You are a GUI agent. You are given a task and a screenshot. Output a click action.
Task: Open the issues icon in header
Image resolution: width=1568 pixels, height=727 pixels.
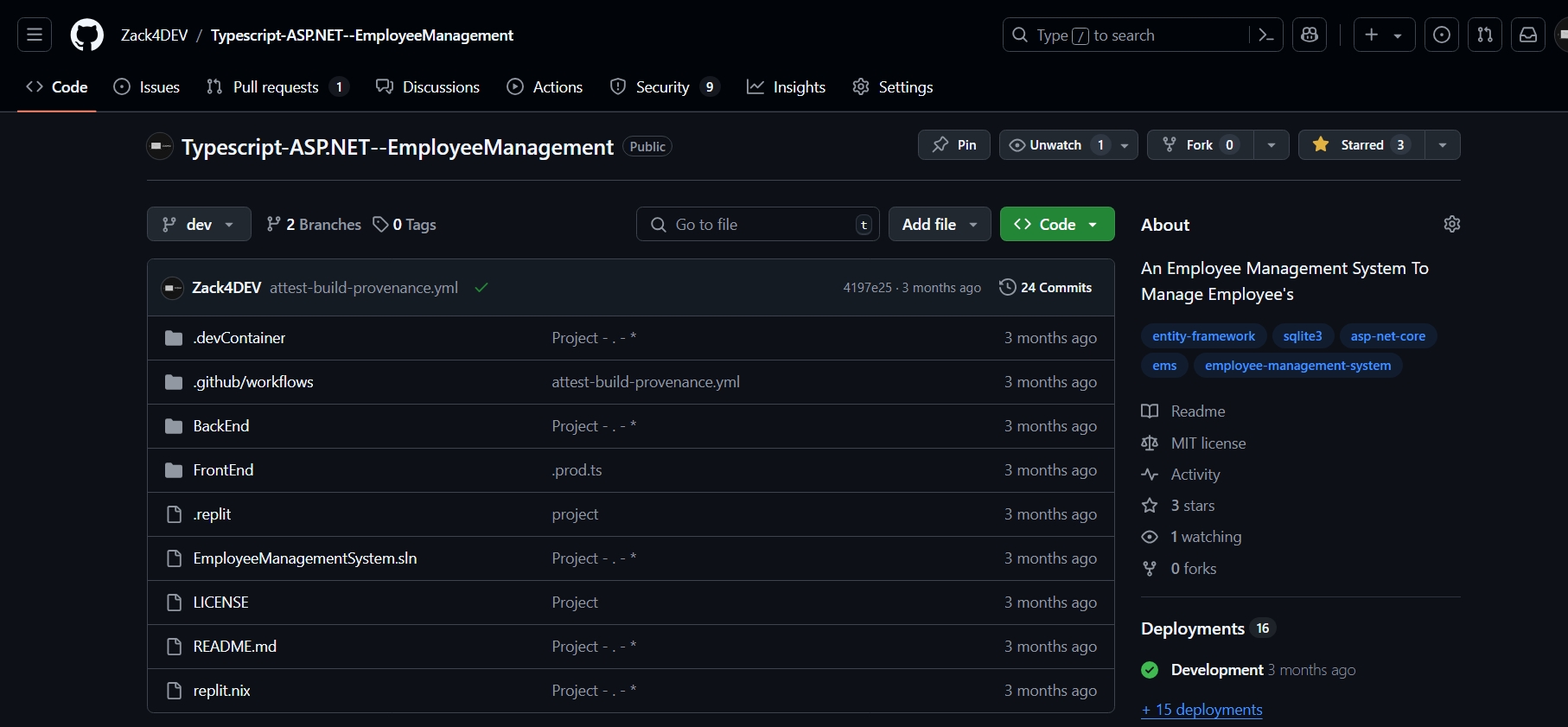pyautogui.click(x=1442, y=35)
